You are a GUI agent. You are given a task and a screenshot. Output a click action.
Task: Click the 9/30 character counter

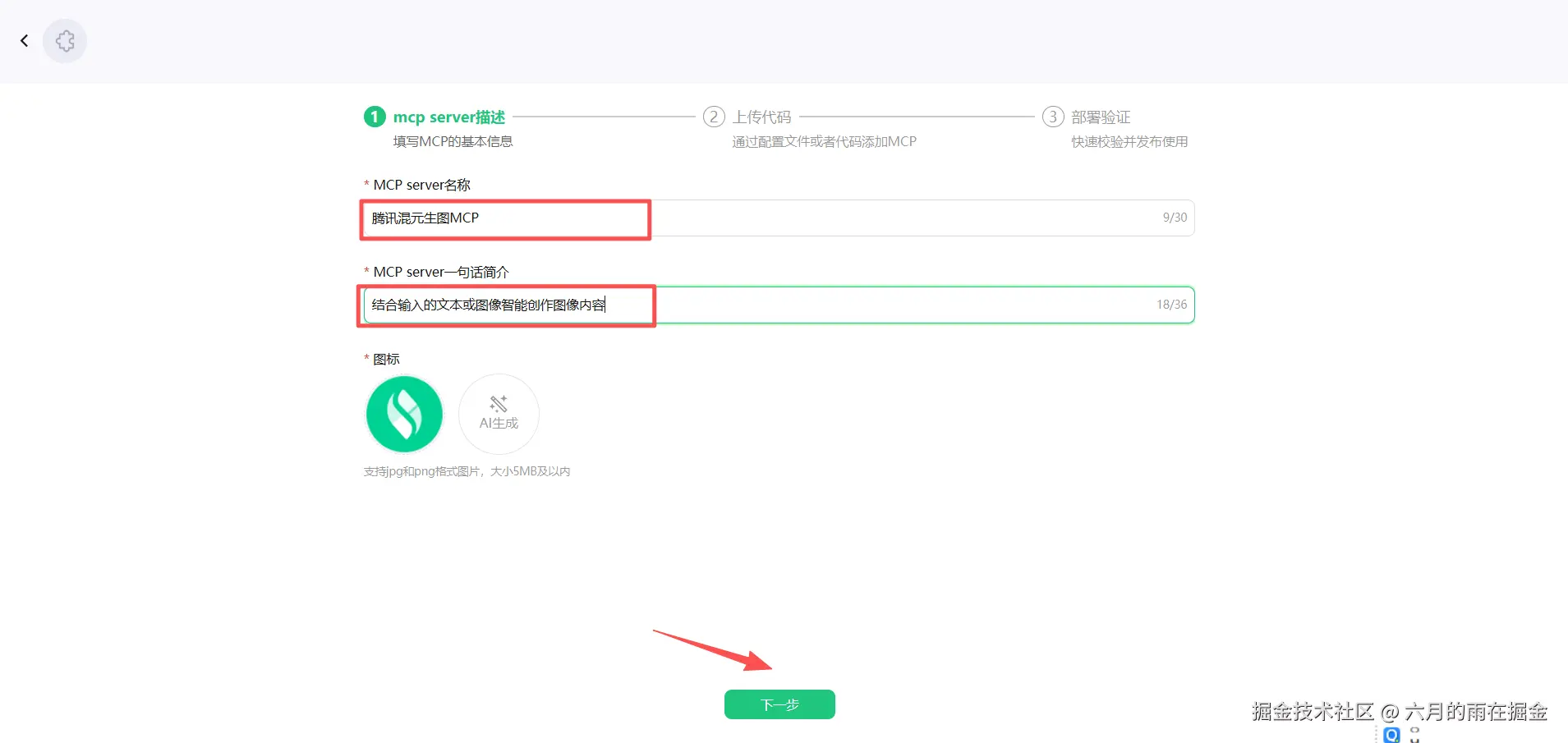point(1175,218)
